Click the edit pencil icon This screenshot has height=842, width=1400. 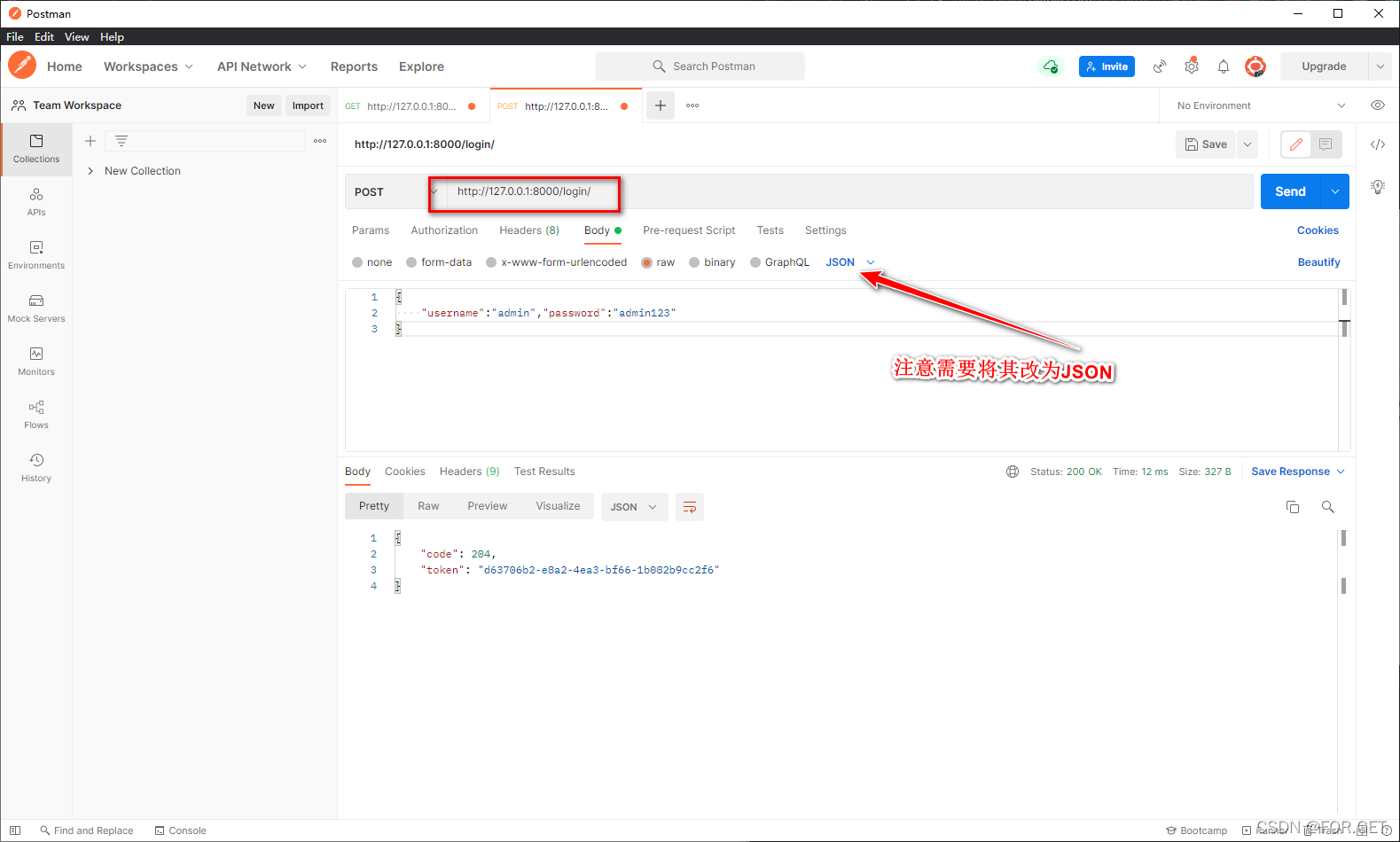(1296, 144)
